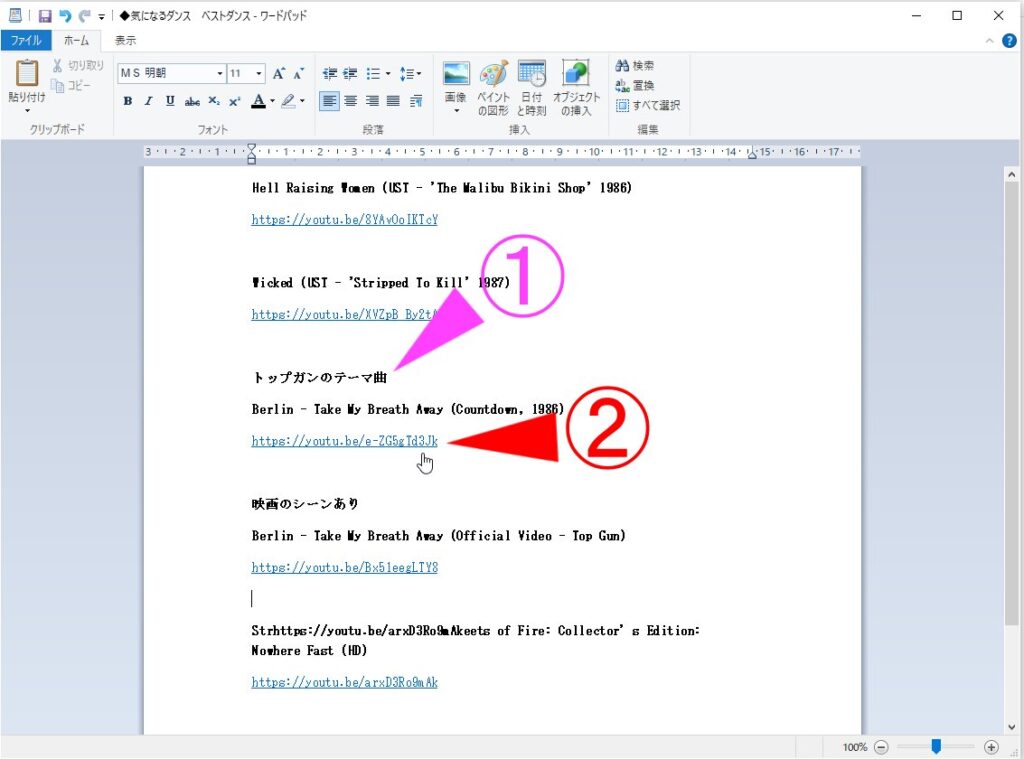The height and width of the screenshot is (759, 1024).
Task: Open the line spacing dropdown
Action: (410, 73)
